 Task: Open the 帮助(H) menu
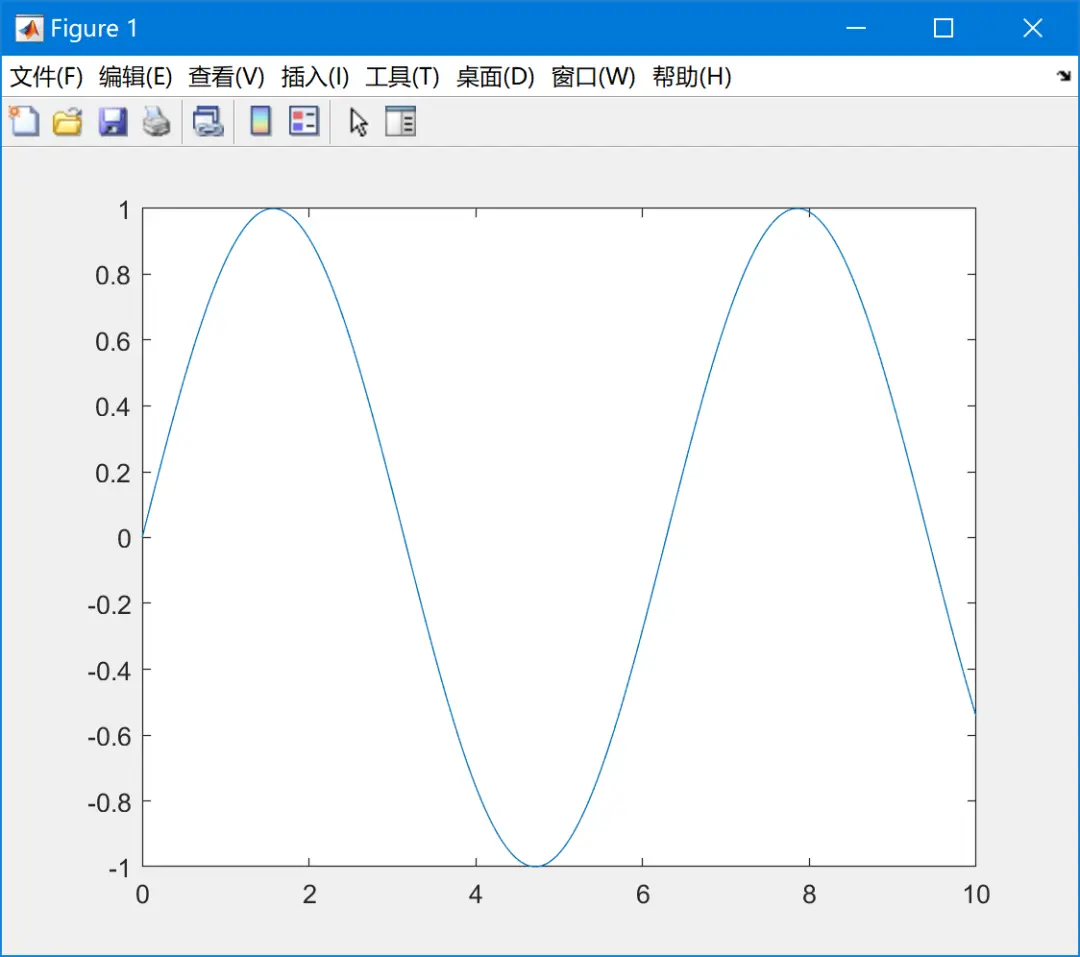click(x=692, y=76)
